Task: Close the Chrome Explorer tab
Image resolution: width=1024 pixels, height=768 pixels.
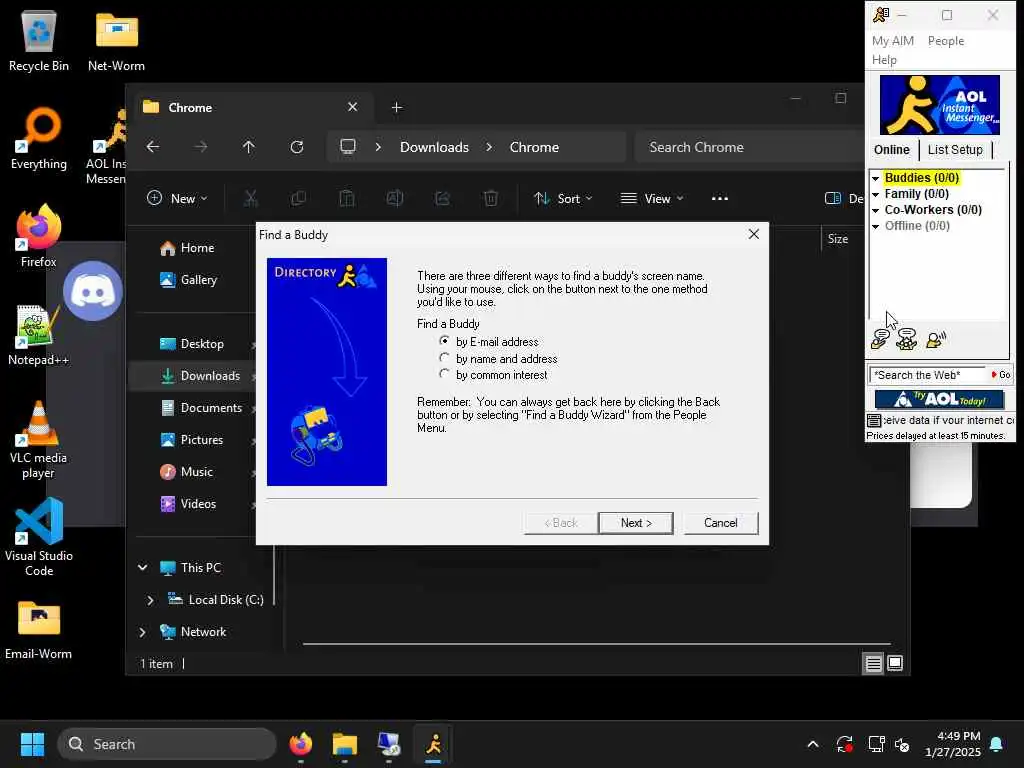Action: pos(353,106)
